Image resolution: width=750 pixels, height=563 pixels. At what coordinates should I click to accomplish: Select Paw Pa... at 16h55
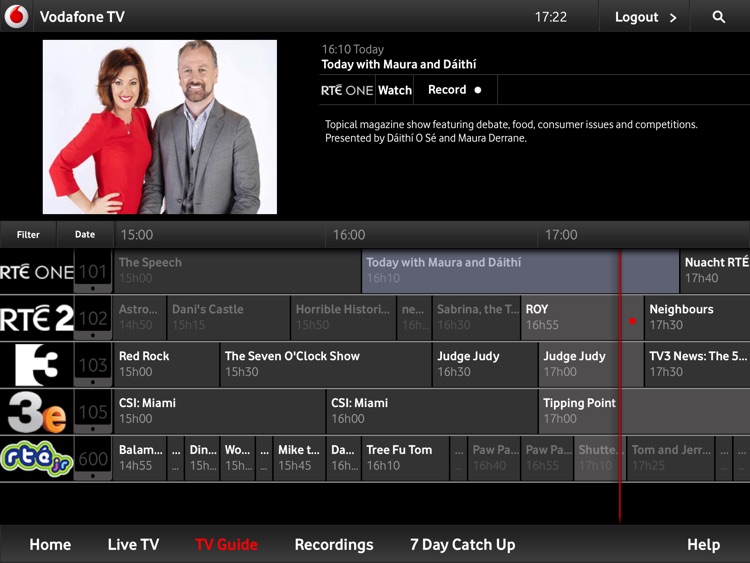[547, 459]
